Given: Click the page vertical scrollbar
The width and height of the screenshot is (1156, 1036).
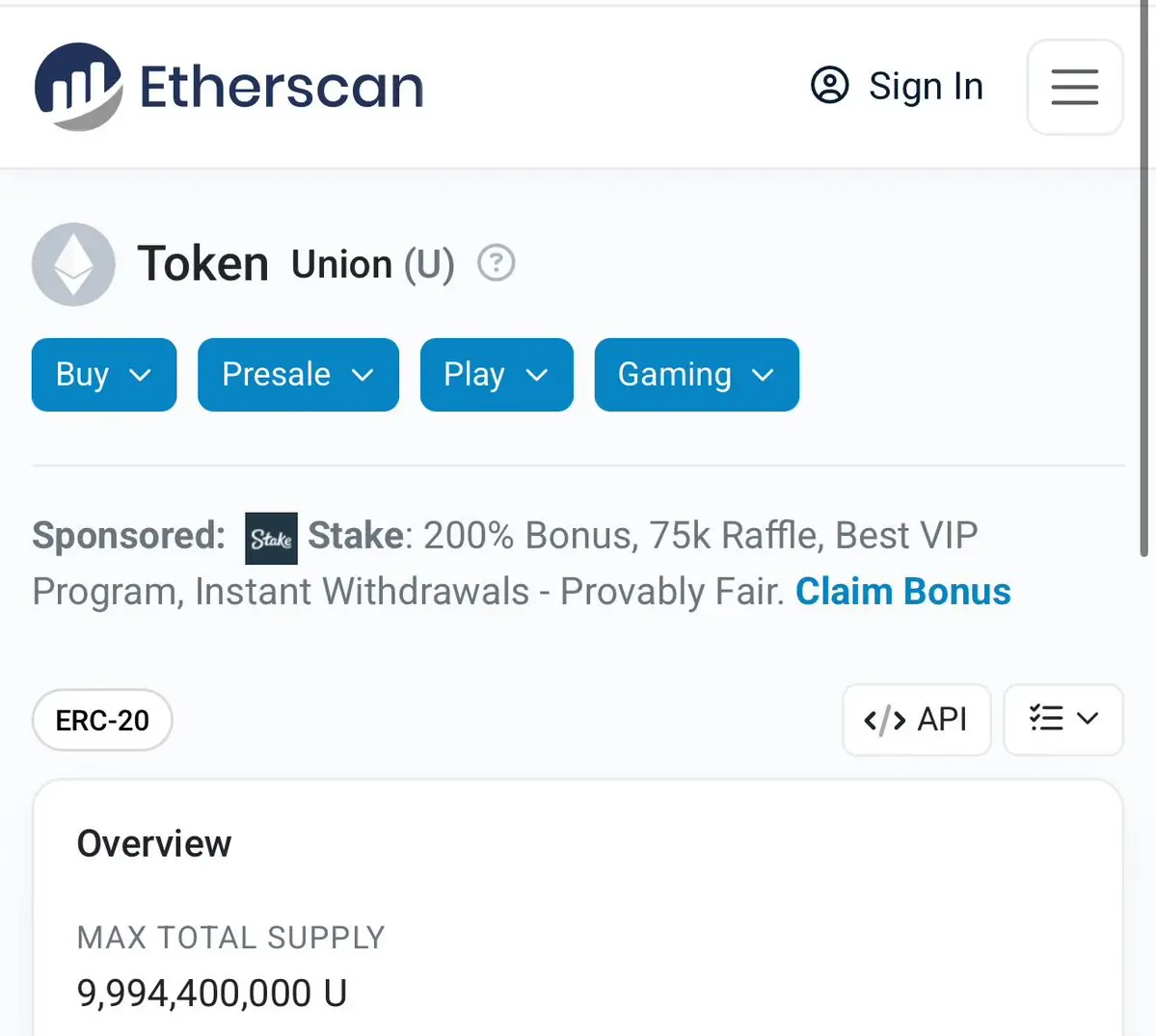Looking at the screenshot, I should 1144,279.
